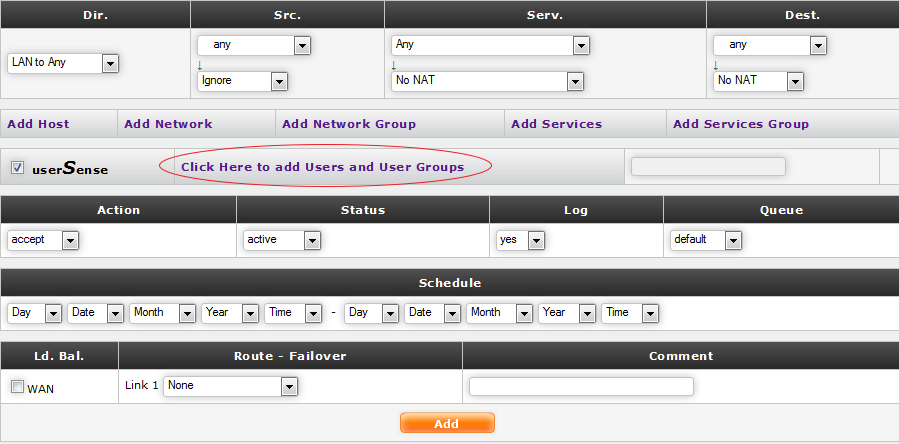Open the Dest. 'No NAT' dropdown
This screenshot has width=899, height=444.
760,81
